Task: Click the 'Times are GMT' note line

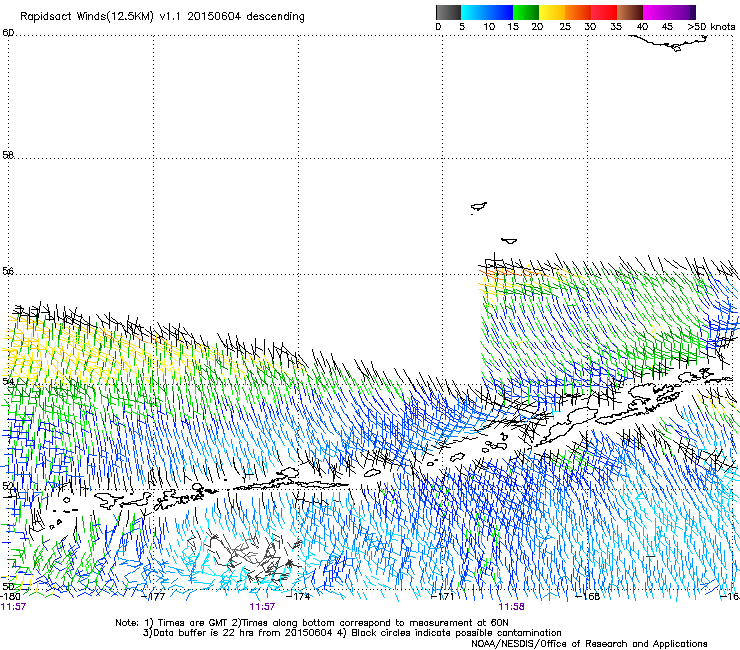Action: pos(312,623)
